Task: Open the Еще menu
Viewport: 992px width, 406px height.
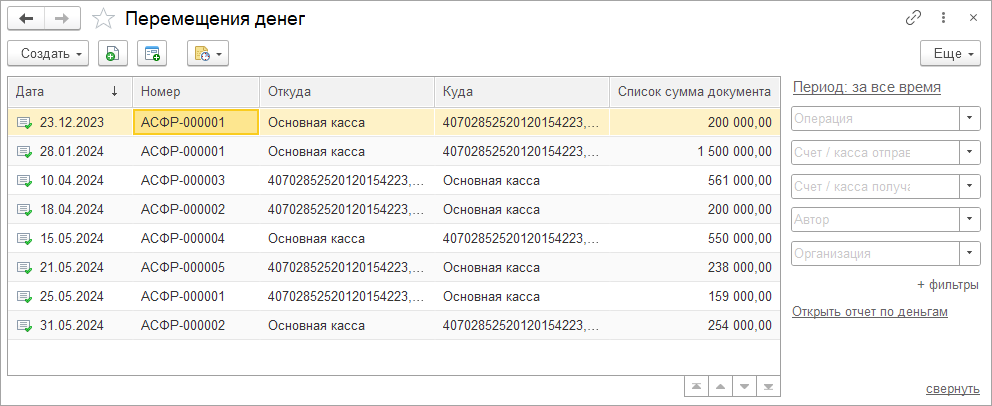Action: [x=950, y=53]
